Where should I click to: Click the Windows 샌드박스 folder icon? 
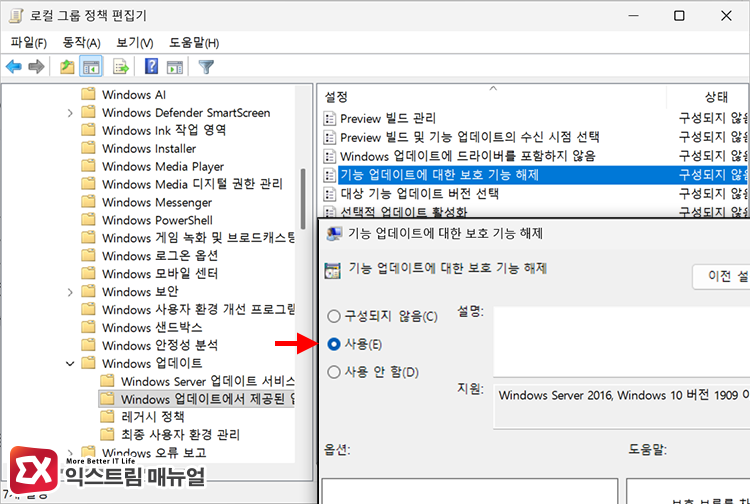click(x=88, y=327)
